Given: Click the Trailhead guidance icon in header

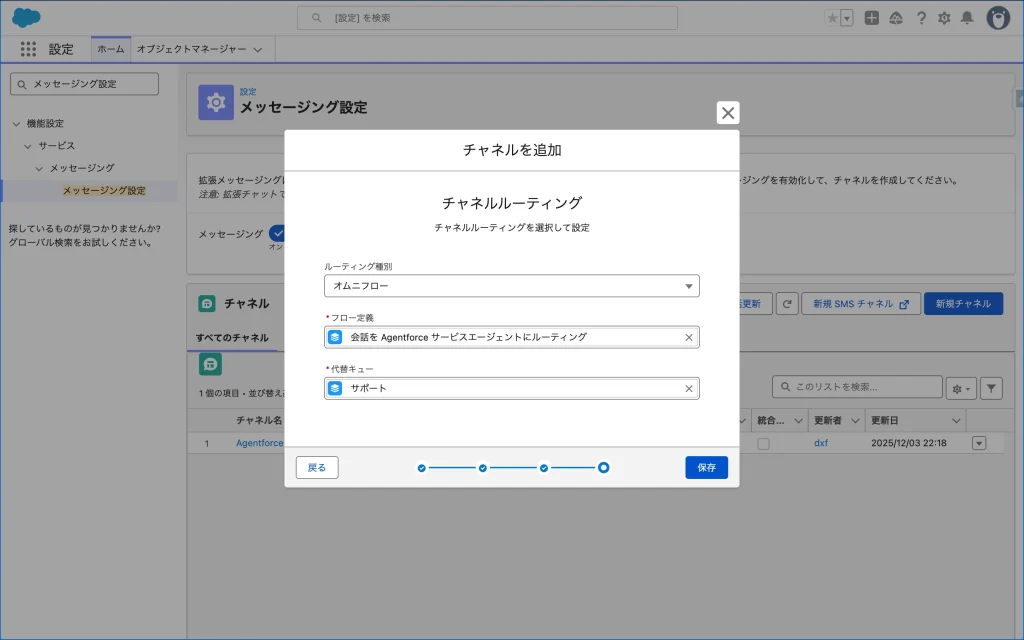Looking at the screenshot, I should [x=896, y=18].
